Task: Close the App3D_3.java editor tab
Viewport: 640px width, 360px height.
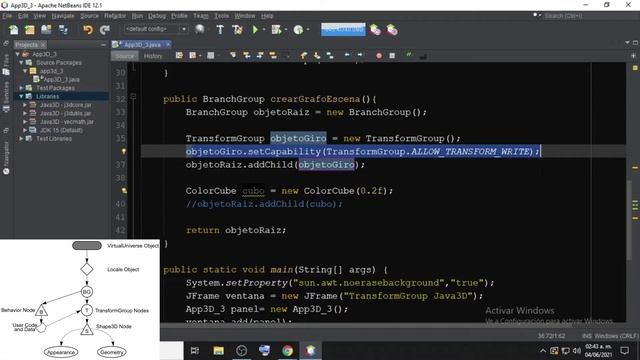Action: (168, 44)
